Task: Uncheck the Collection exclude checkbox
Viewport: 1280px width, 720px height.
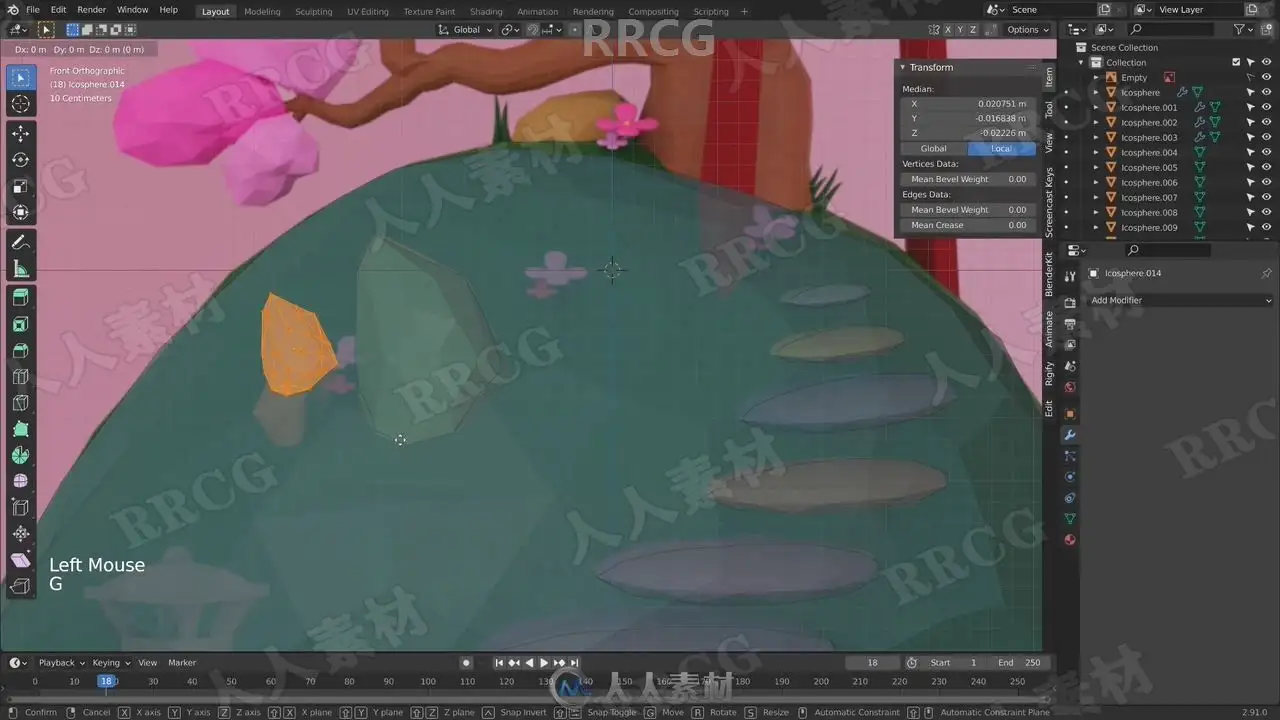Action: click(1236, 62)
